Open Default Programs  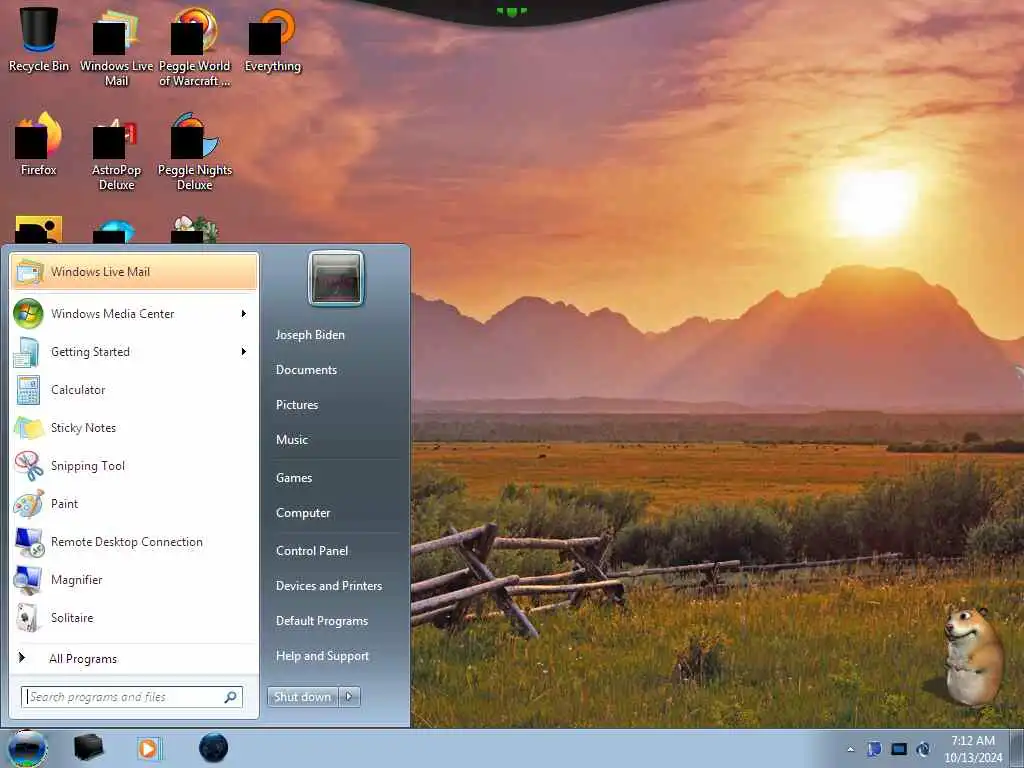(322, 621)
